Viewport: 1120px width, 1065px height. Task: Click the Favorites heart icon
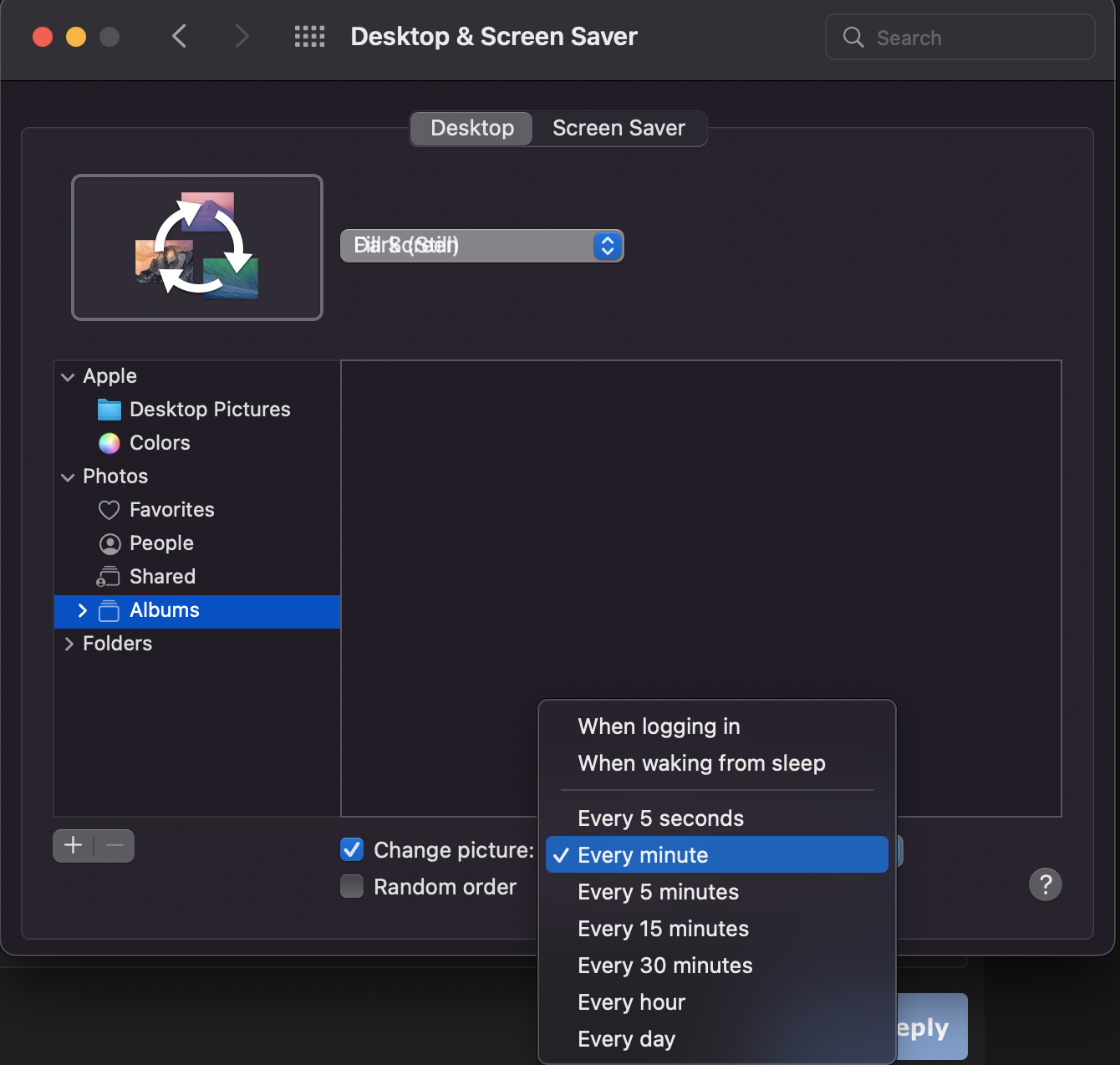click(109, 510)
